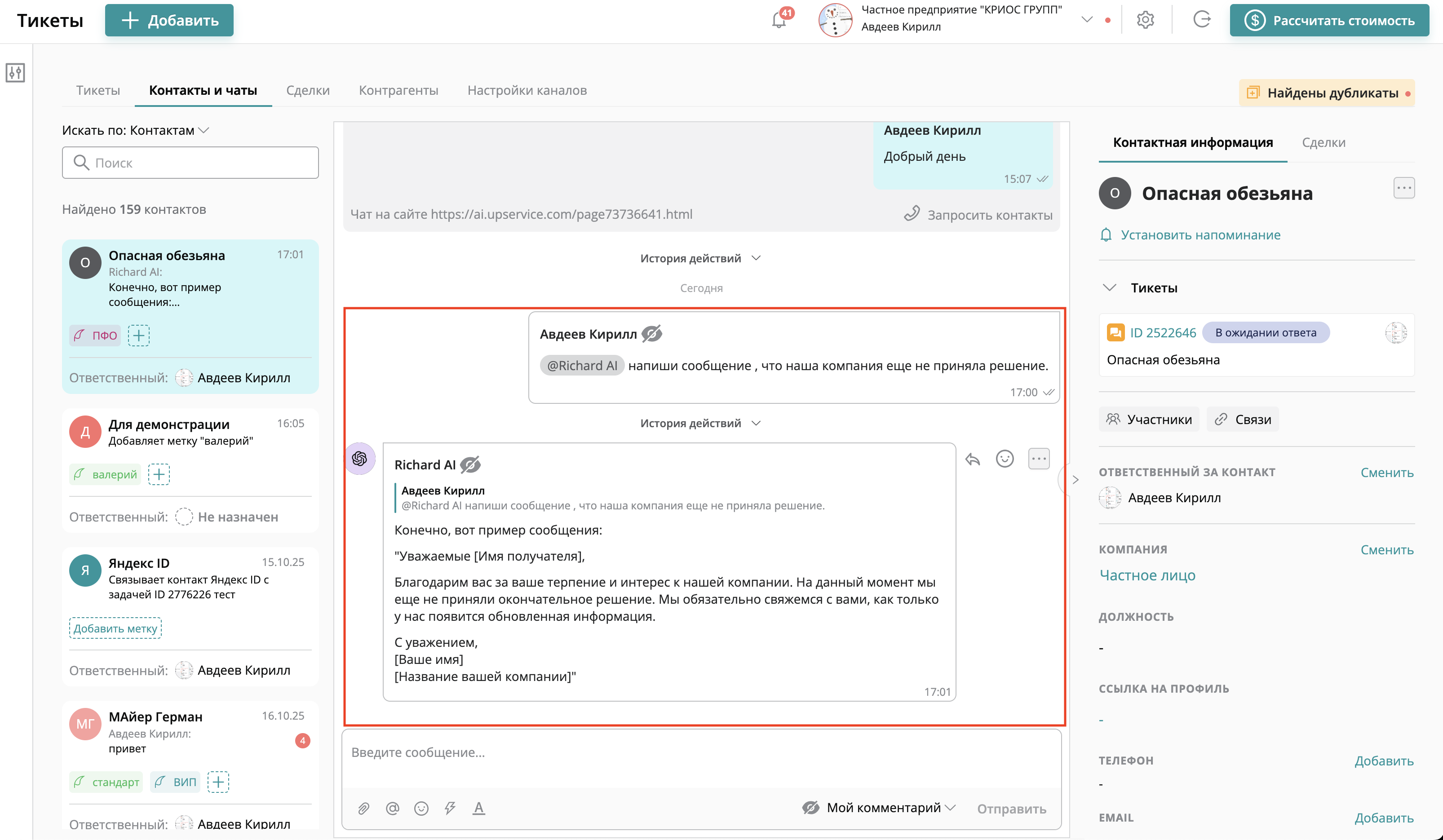Open quick replies lightning icon
Screen dimensions: 1443x840
click(450, 808)
